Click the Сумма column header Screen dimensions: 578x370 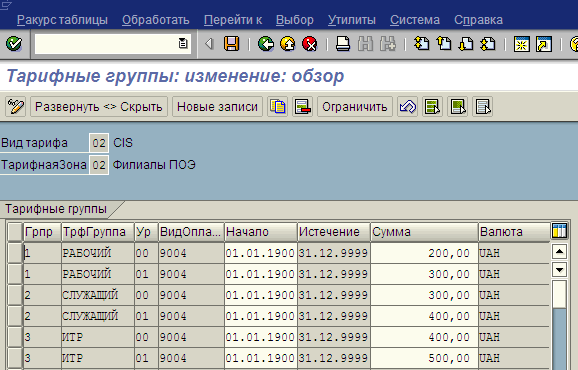(424, 232)
